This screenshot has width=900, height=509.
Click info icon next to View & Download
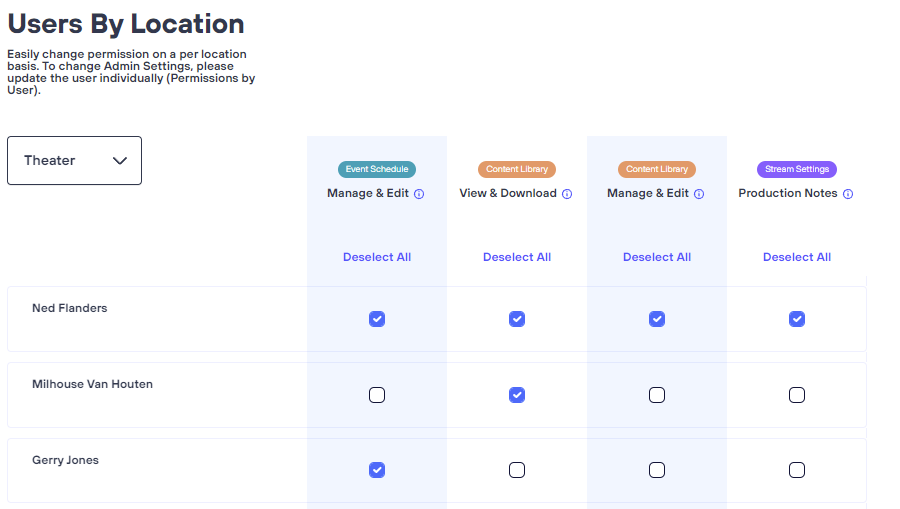(567, 194)
